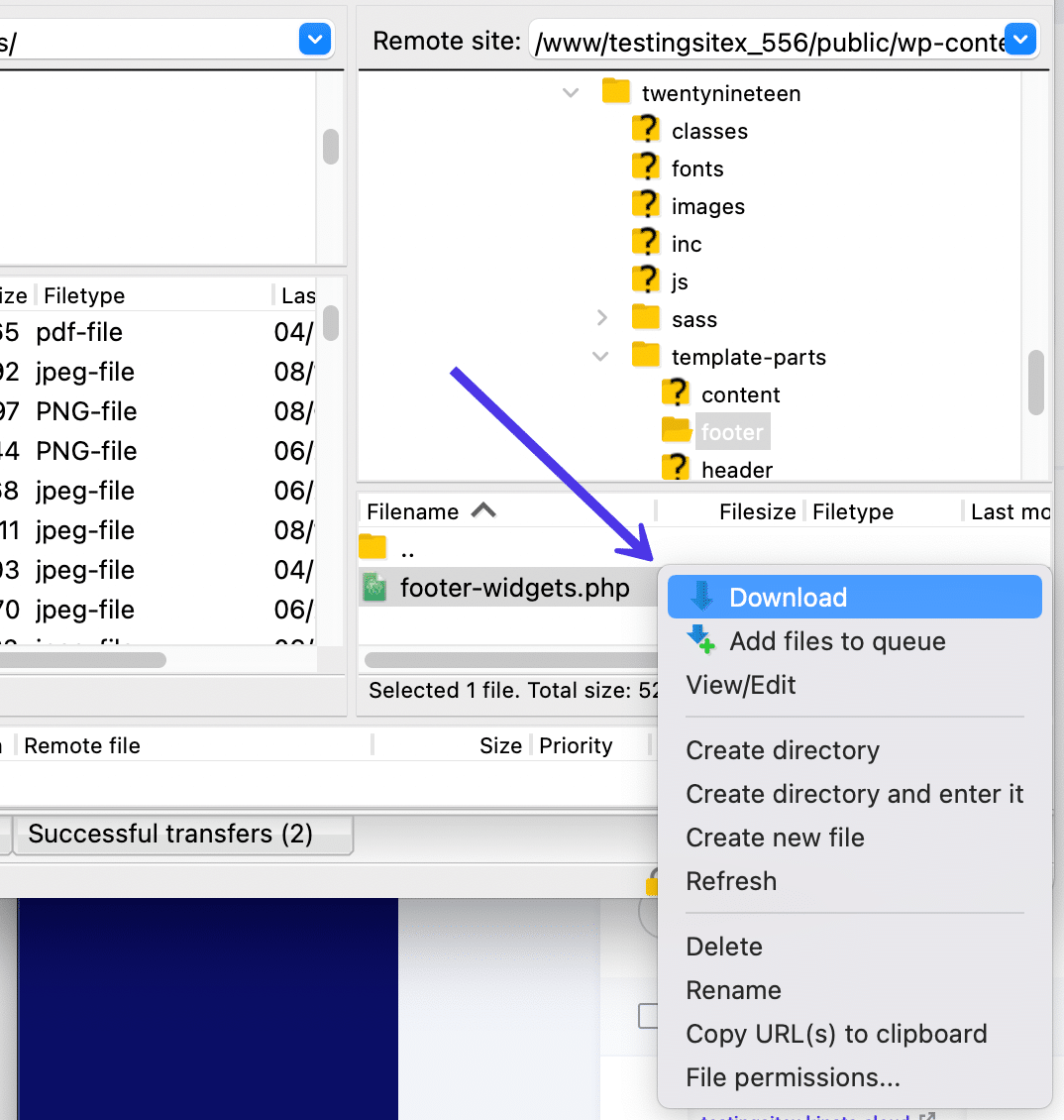Screen dimensions: 1064x1120
Task: Select the footer-widgets.php file icon
Action: tap(374, 587)
